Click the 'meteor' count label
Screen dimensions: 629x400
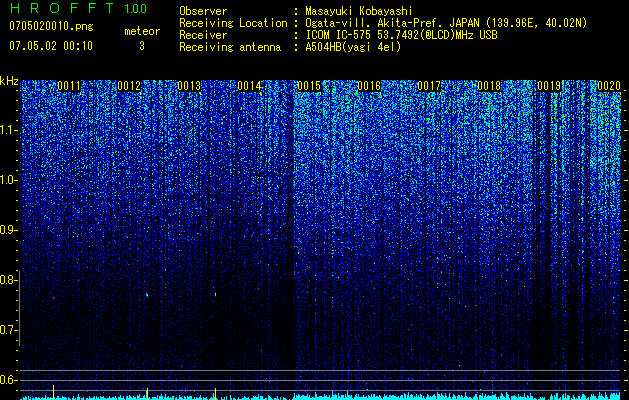(142, 31)
